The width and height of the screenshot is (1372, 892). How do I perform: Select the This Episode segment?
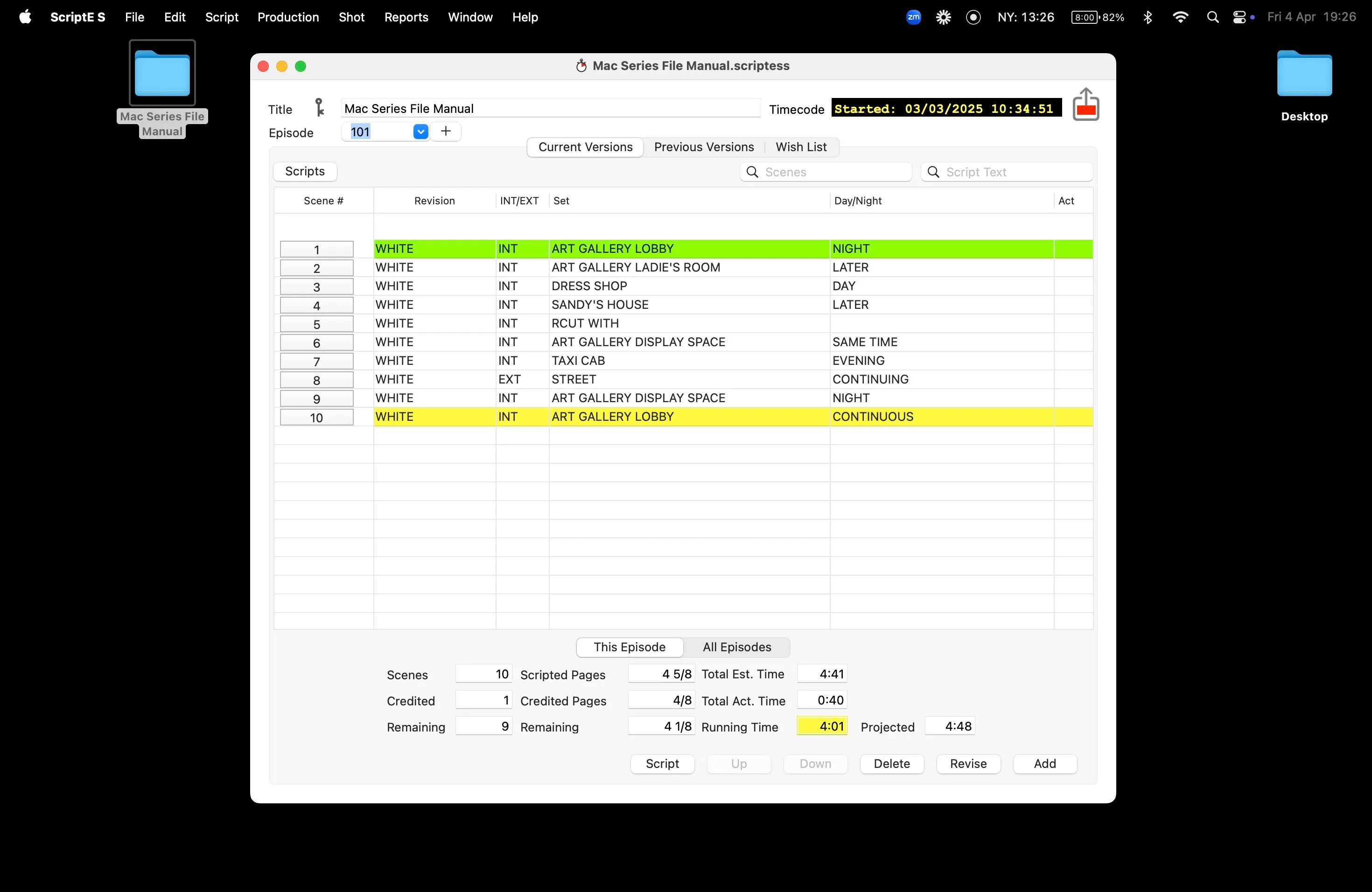tap(630, 647)
